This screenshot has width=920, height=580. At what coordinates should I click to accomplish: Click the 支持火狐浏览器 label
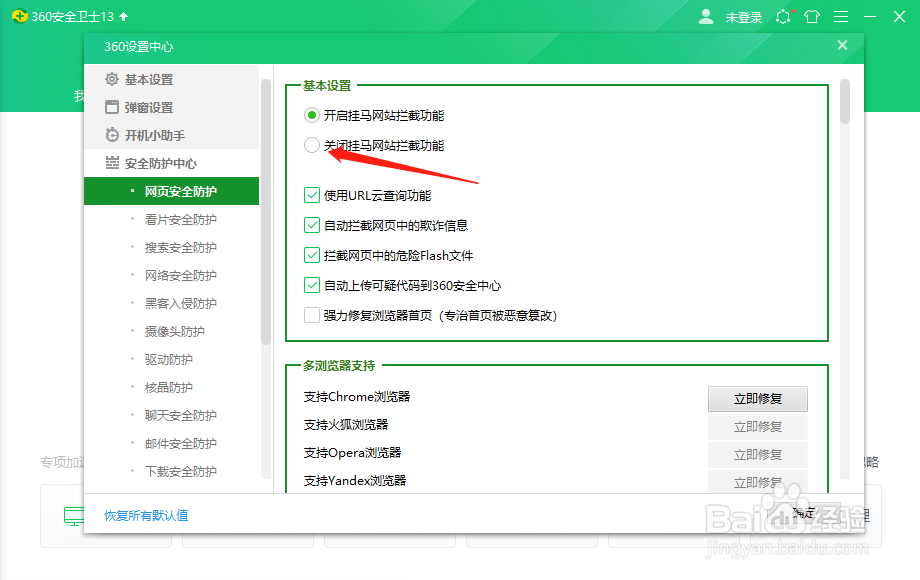[x=346, y=425]
